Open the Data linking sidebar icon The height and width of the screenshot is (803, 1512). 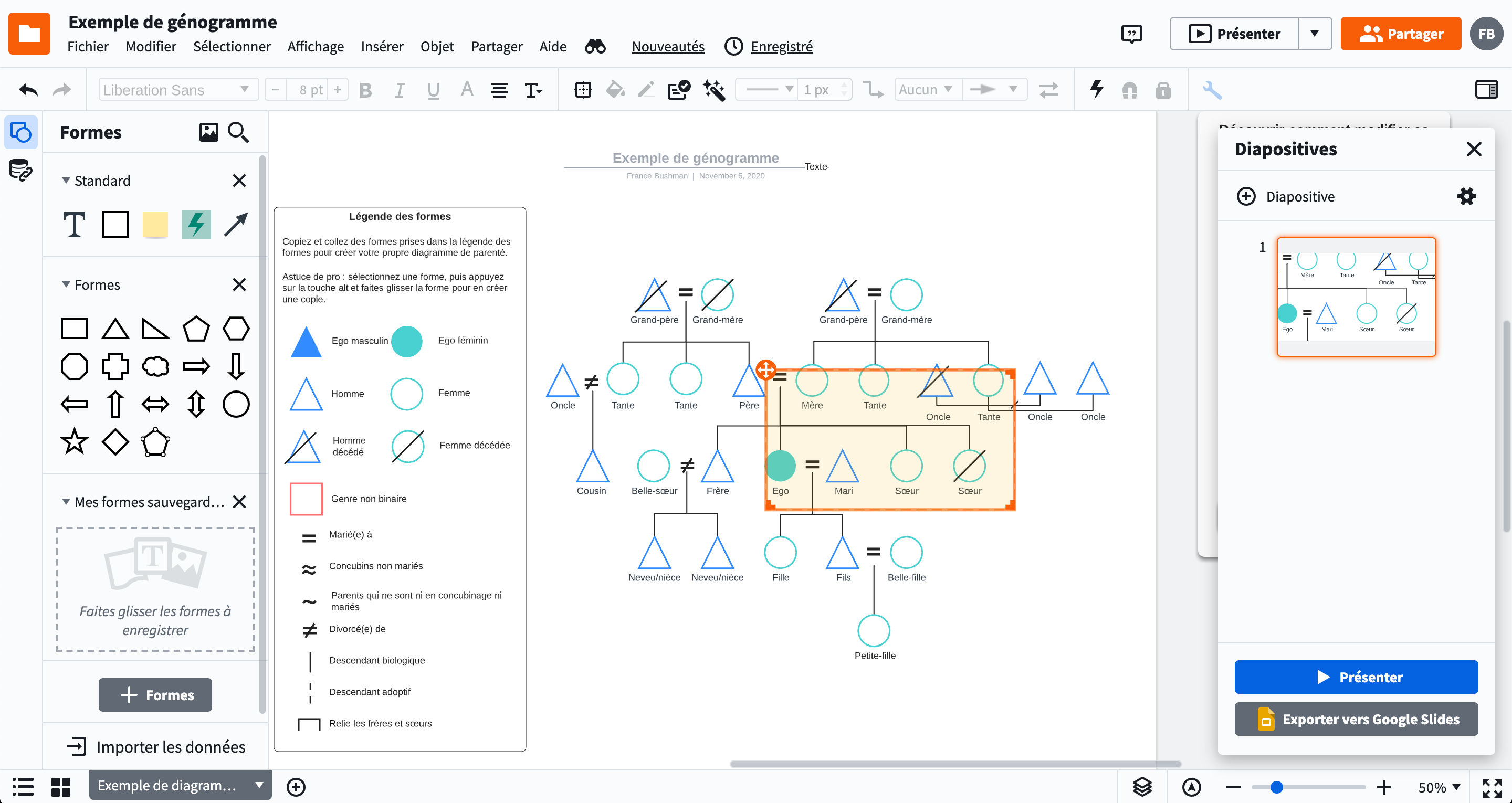coord(20,171)
